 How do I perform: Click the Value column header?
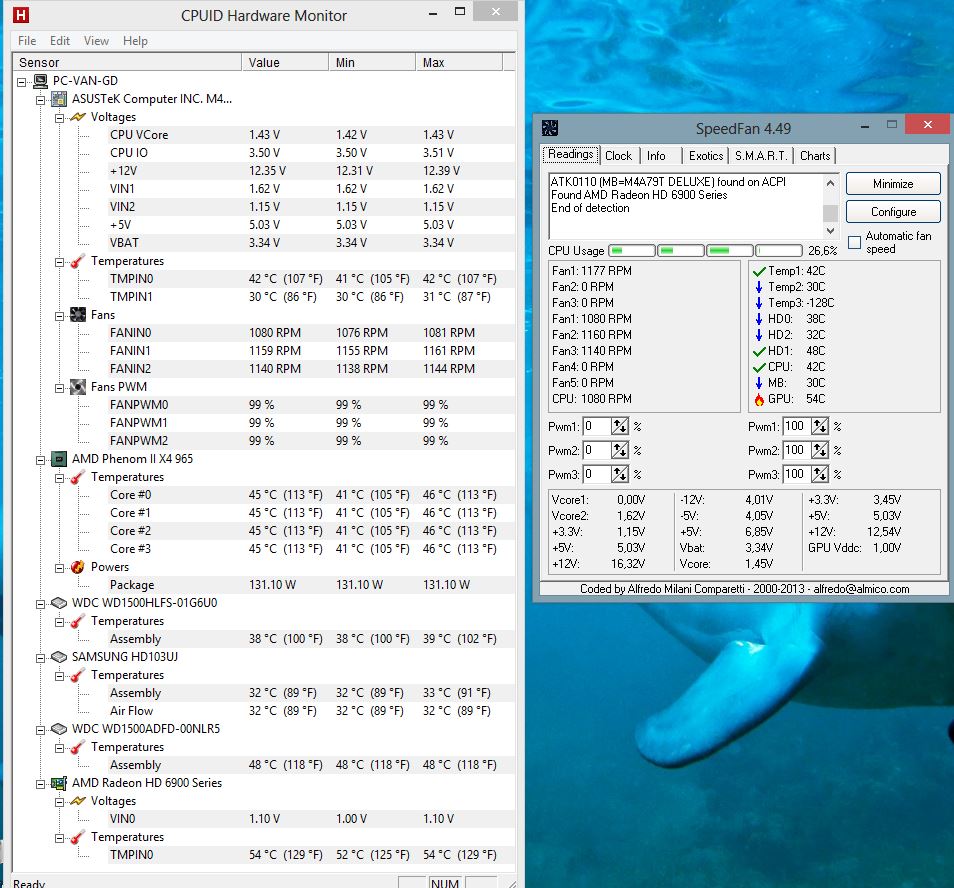285,62
